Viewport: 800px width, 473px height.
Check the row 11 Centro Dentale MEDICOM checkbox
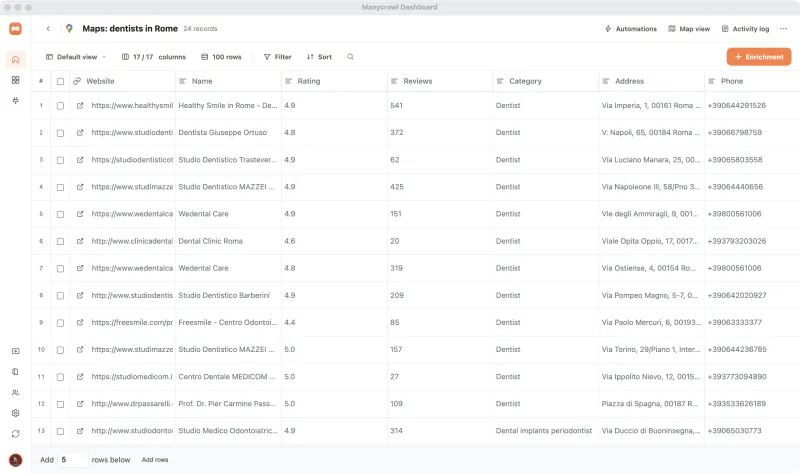point(60,377)
